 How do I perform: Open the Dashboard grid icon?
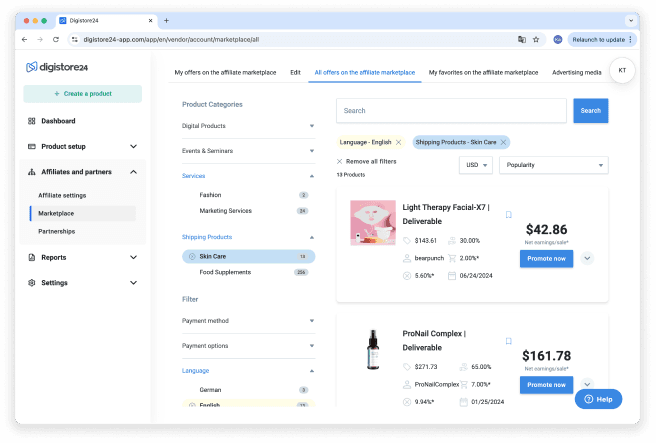click(31, 121)
